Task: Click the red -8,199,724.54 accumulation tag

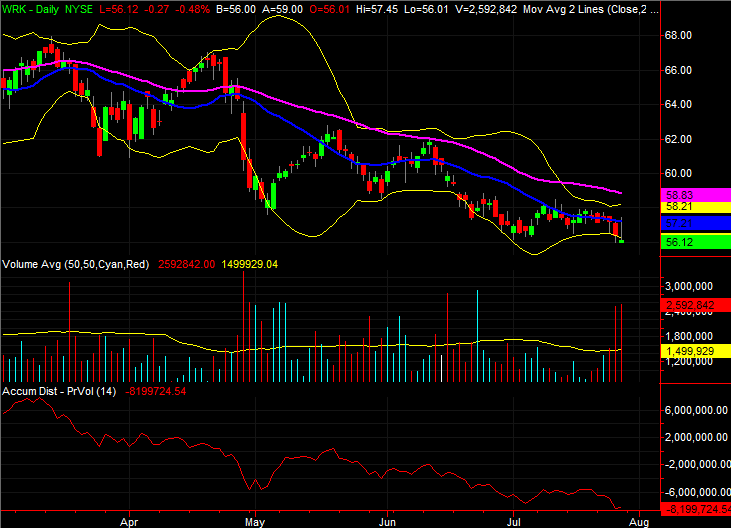Action: point(696,510)
